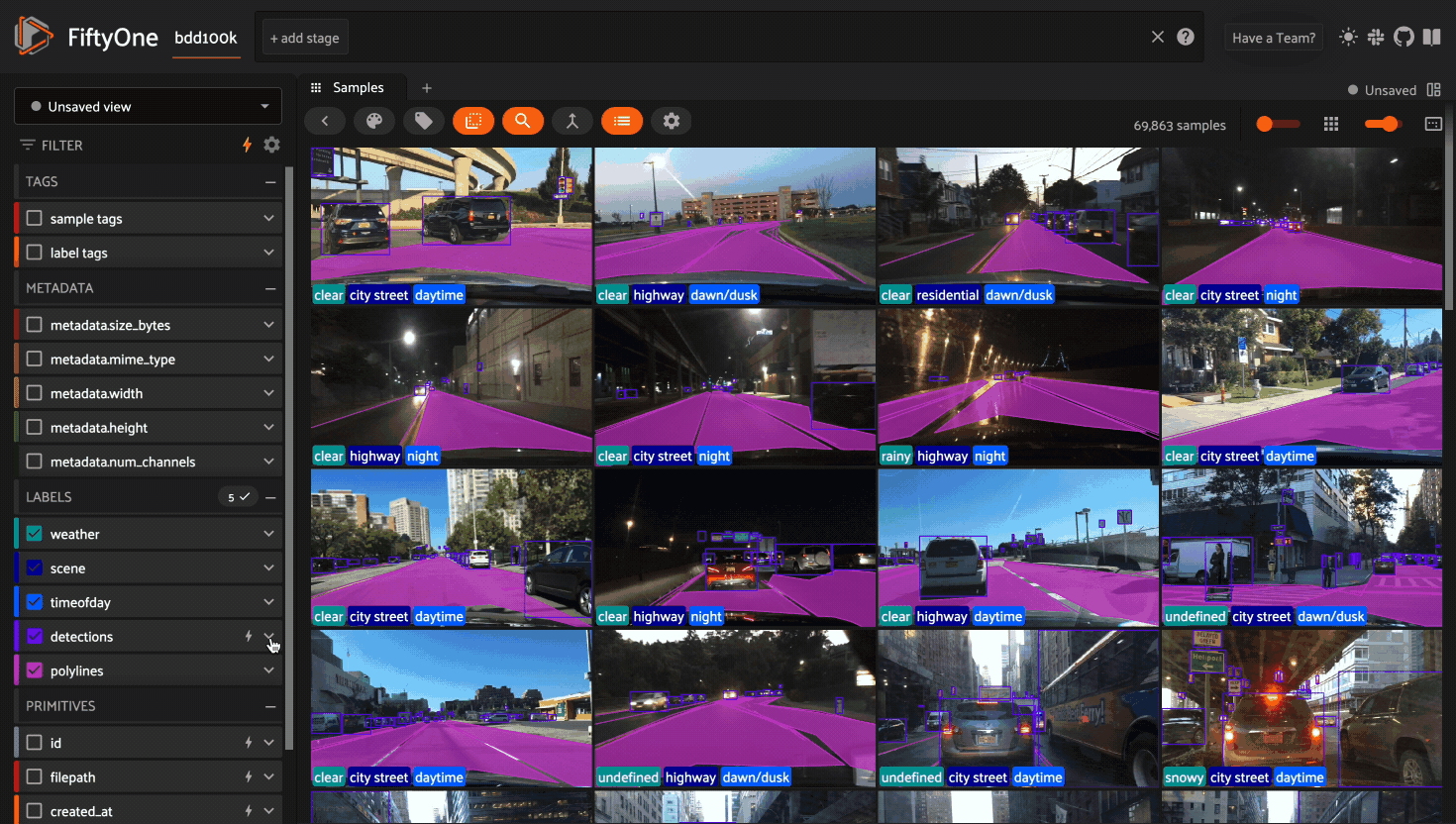Toggle light/dark theme sun icon

[x=1348, y=37]
